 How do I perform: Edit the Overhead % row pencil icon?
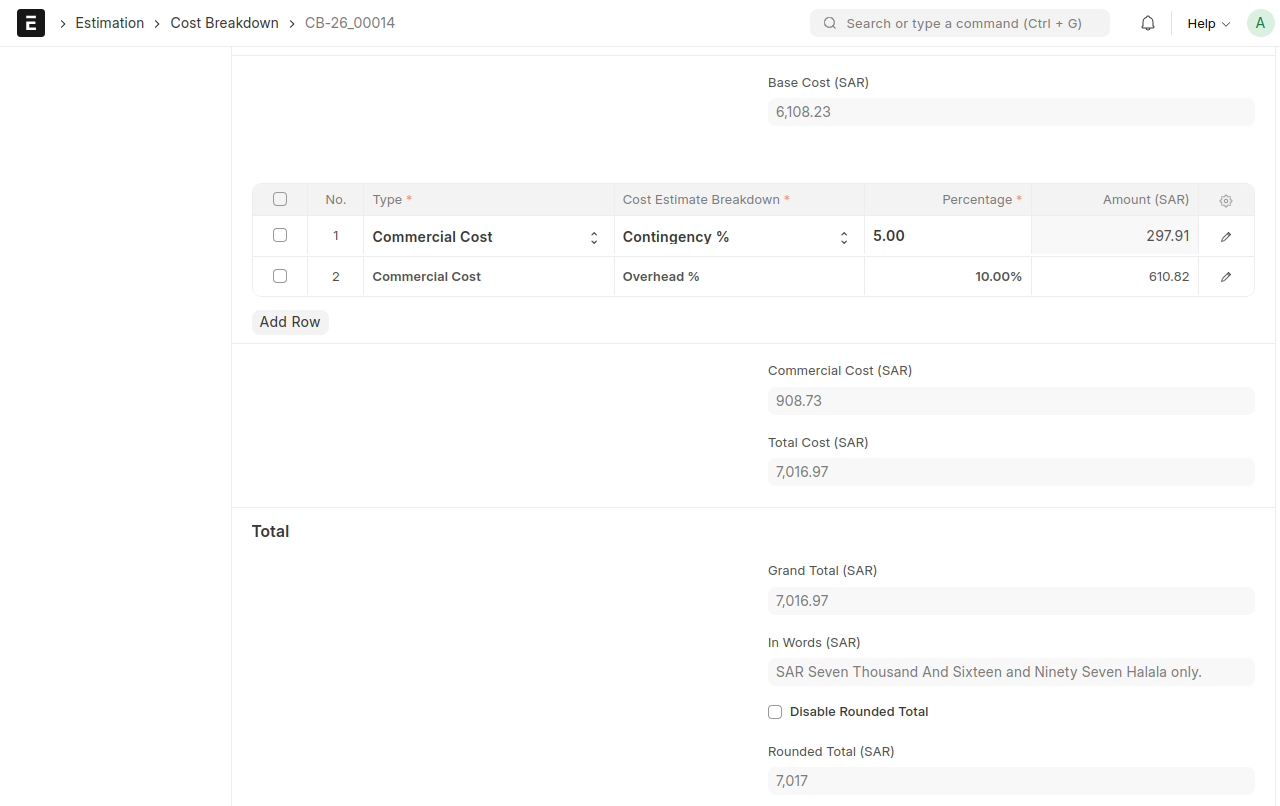click(x=1226, y=277)
